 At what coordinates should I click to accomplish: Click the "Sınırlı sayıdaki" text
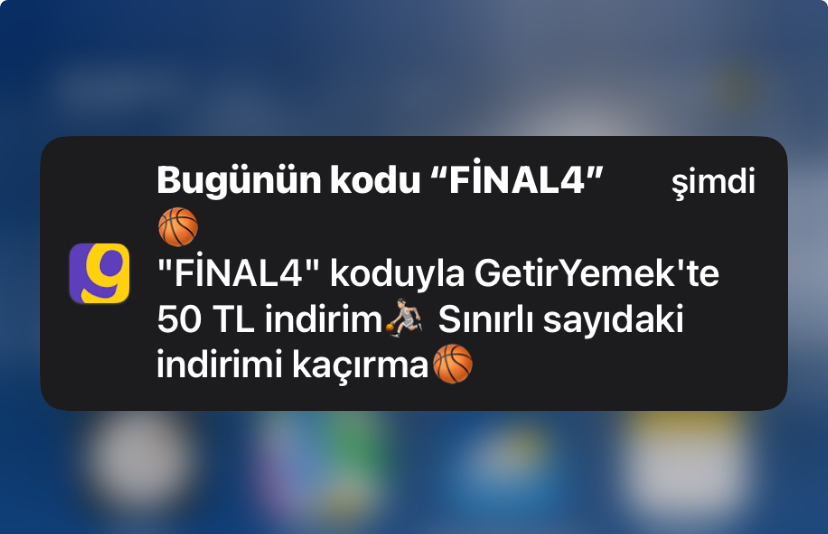point(561,320)
